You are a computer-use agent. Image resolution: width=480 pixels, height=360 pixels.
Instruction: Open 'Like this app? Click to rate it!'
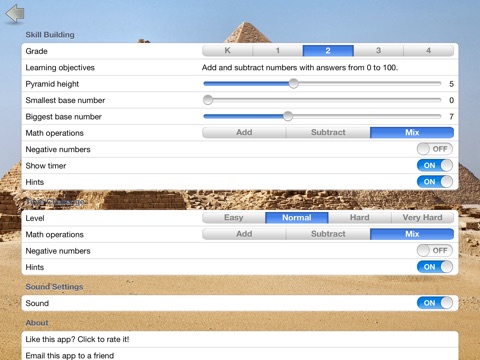point(240,339)
